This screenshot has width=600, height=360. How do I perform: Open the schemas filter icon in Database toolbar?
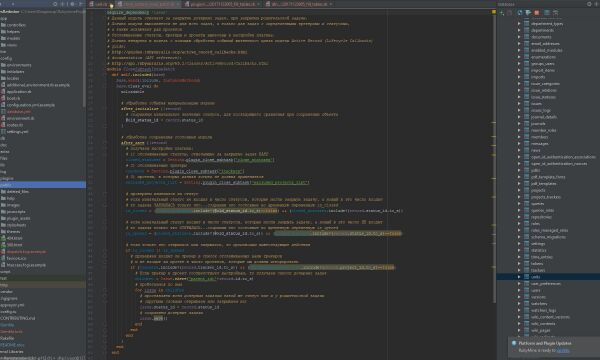point(528,13)
